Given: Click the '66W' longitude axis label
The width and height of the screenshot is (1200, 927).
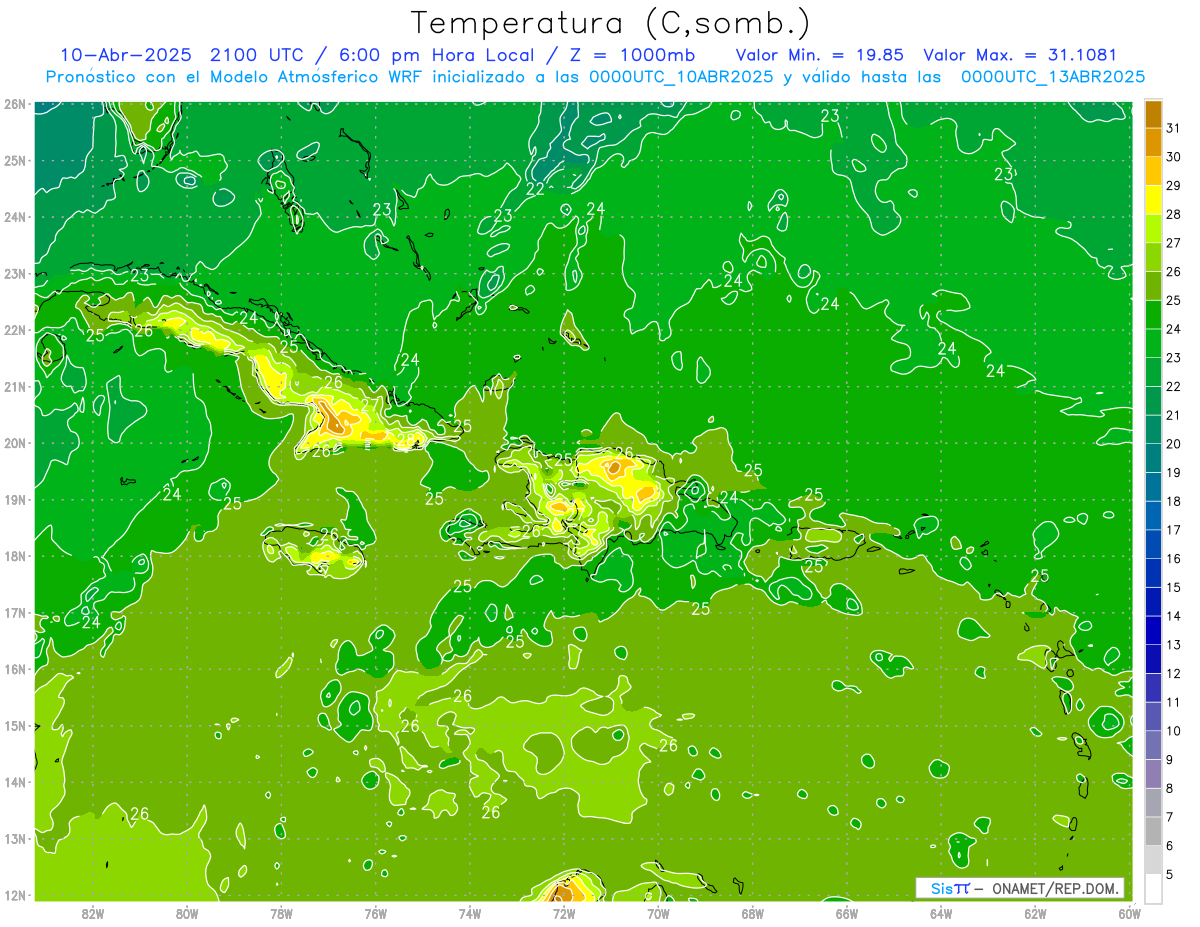Looking at the screenshot, I should [847, 912].
